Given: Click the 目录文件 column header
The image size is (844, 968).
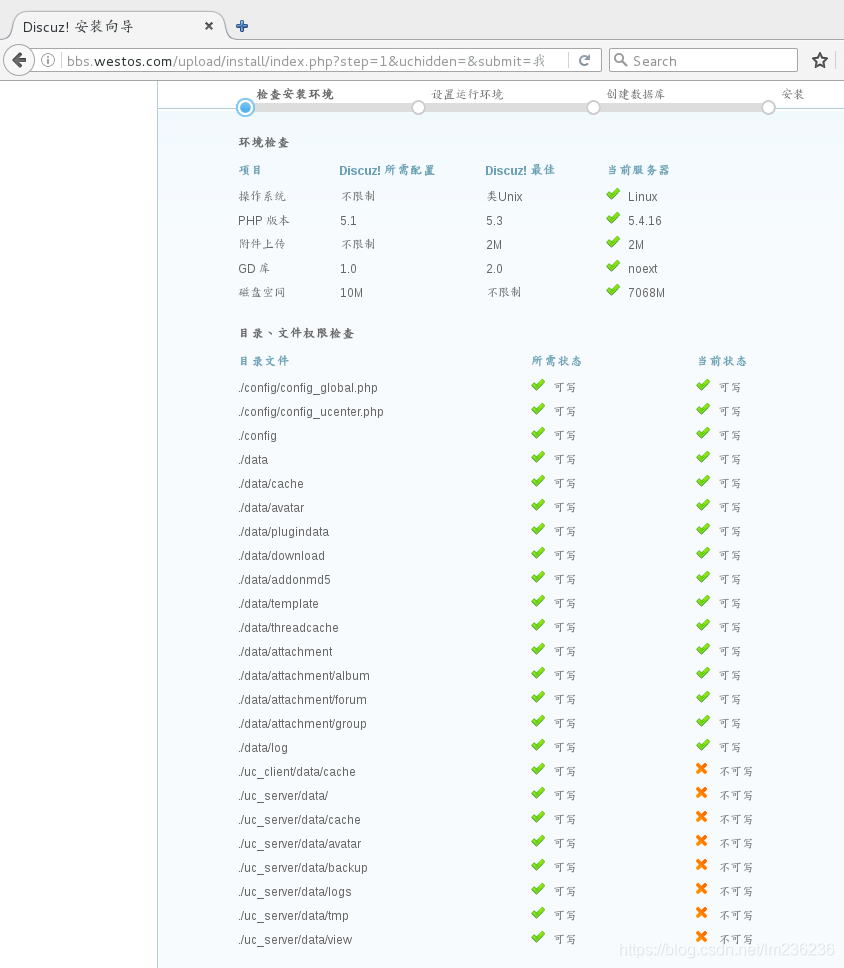Looking at the screenshot, I should pyautogui.click(x=264, y=361).
